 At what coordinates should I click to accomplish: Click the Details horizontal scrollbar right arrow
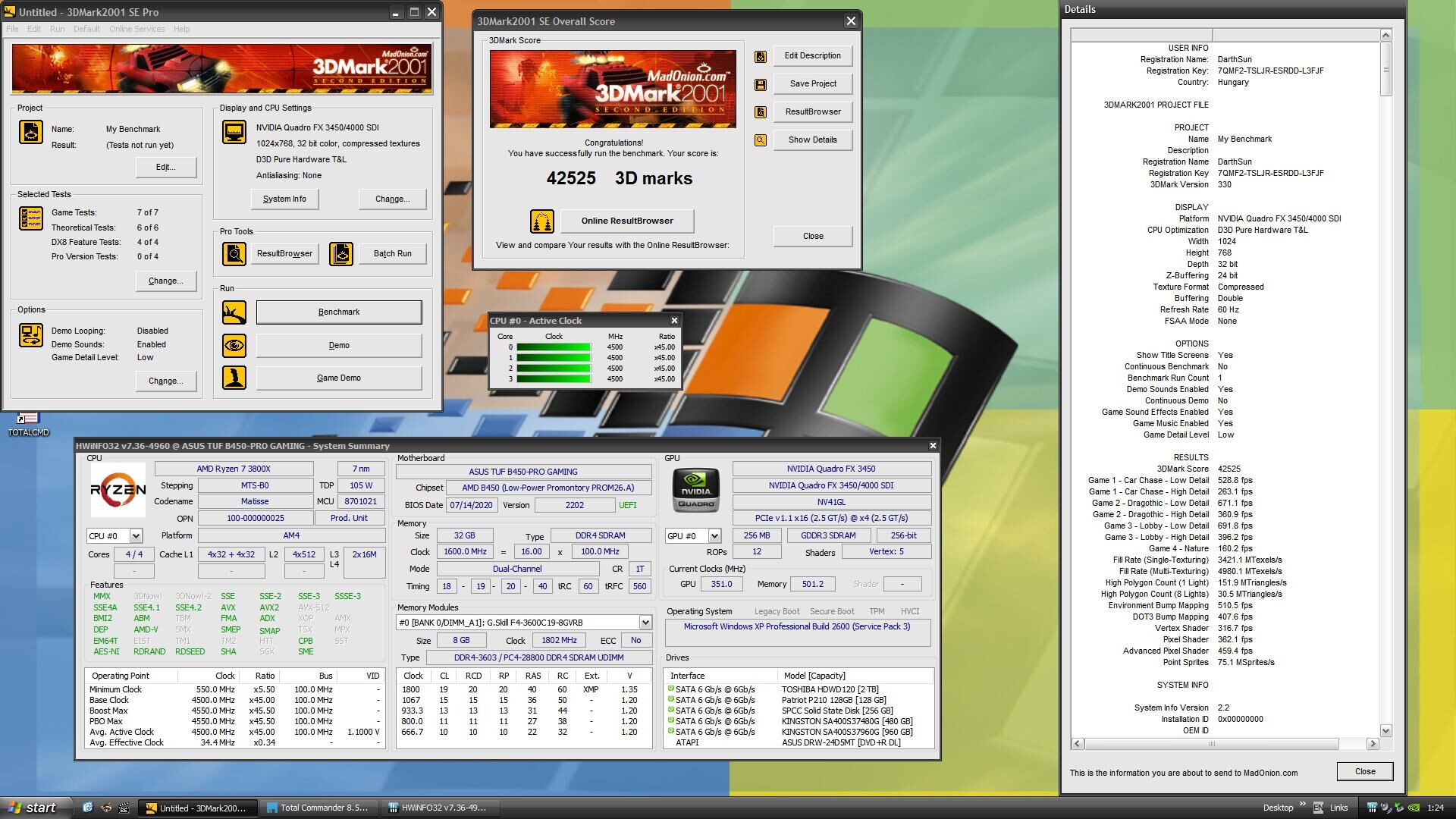(x=1373, y=744)
